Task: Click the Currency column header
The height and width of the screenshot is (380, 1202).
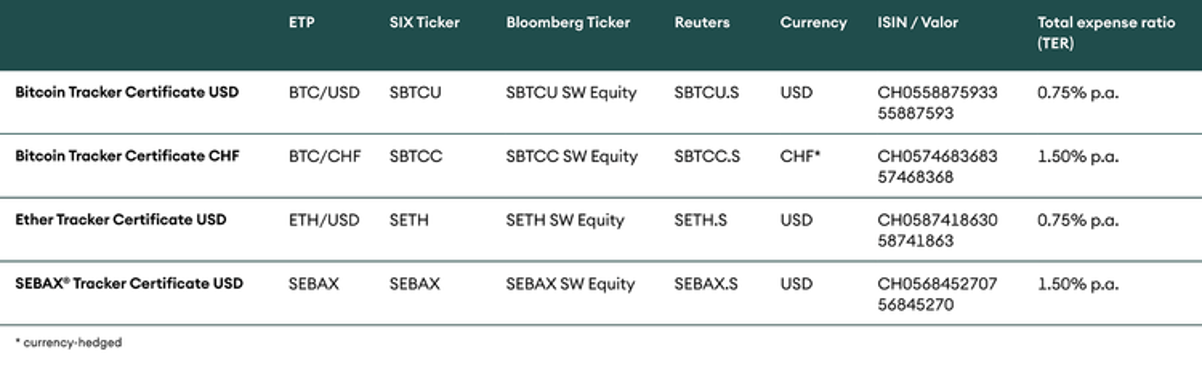Action: 813,23
